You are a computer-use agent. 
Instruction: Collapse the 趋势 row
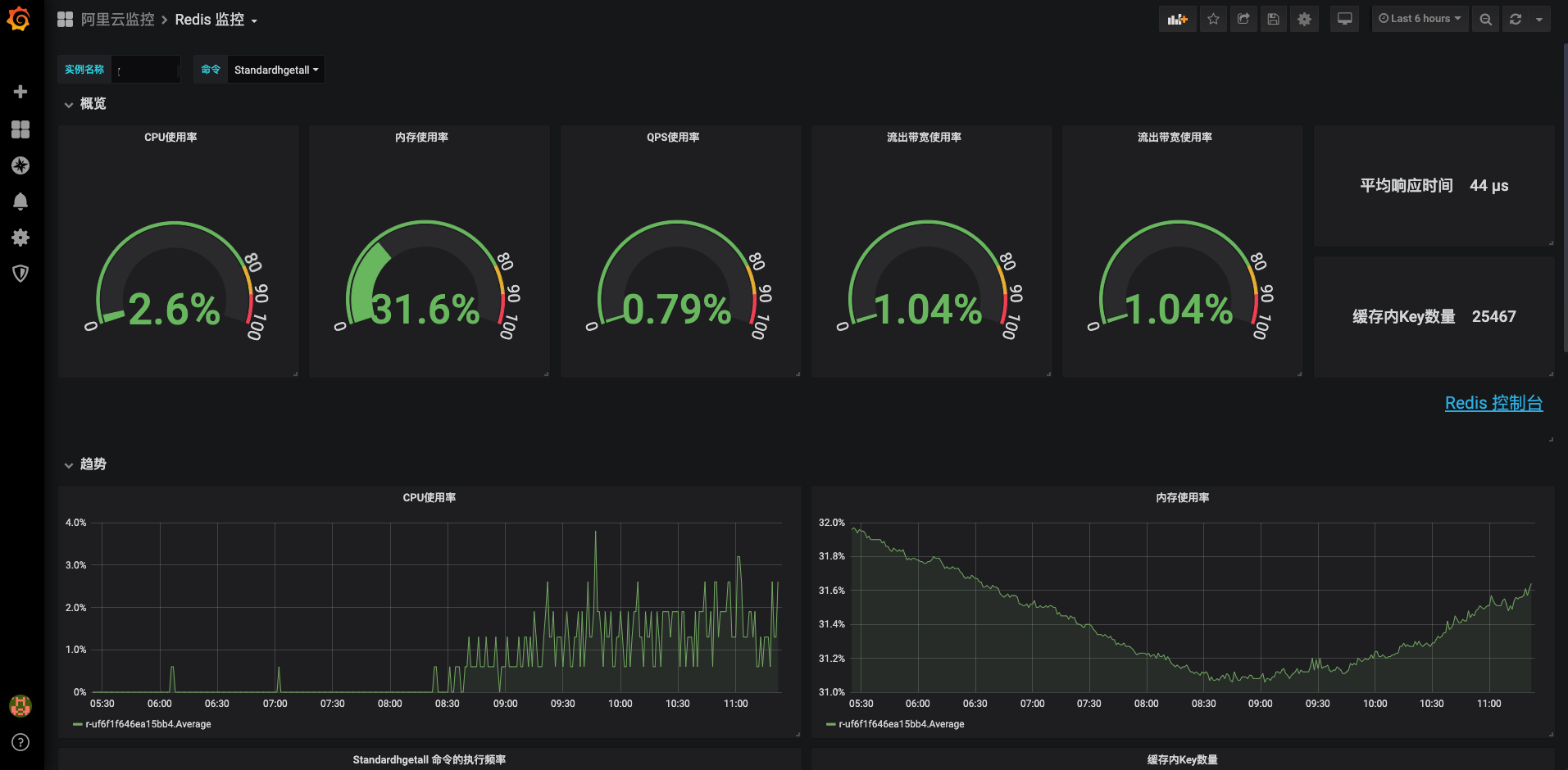coord(85,464)
